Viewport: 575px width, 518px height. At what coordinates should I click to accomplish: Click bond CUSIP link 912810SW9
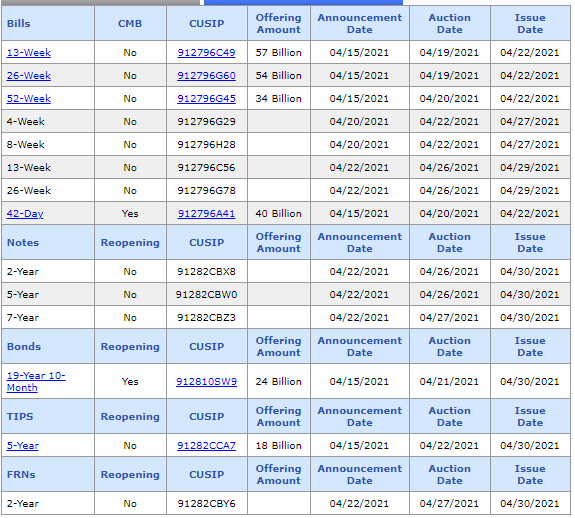click(206, 382)
